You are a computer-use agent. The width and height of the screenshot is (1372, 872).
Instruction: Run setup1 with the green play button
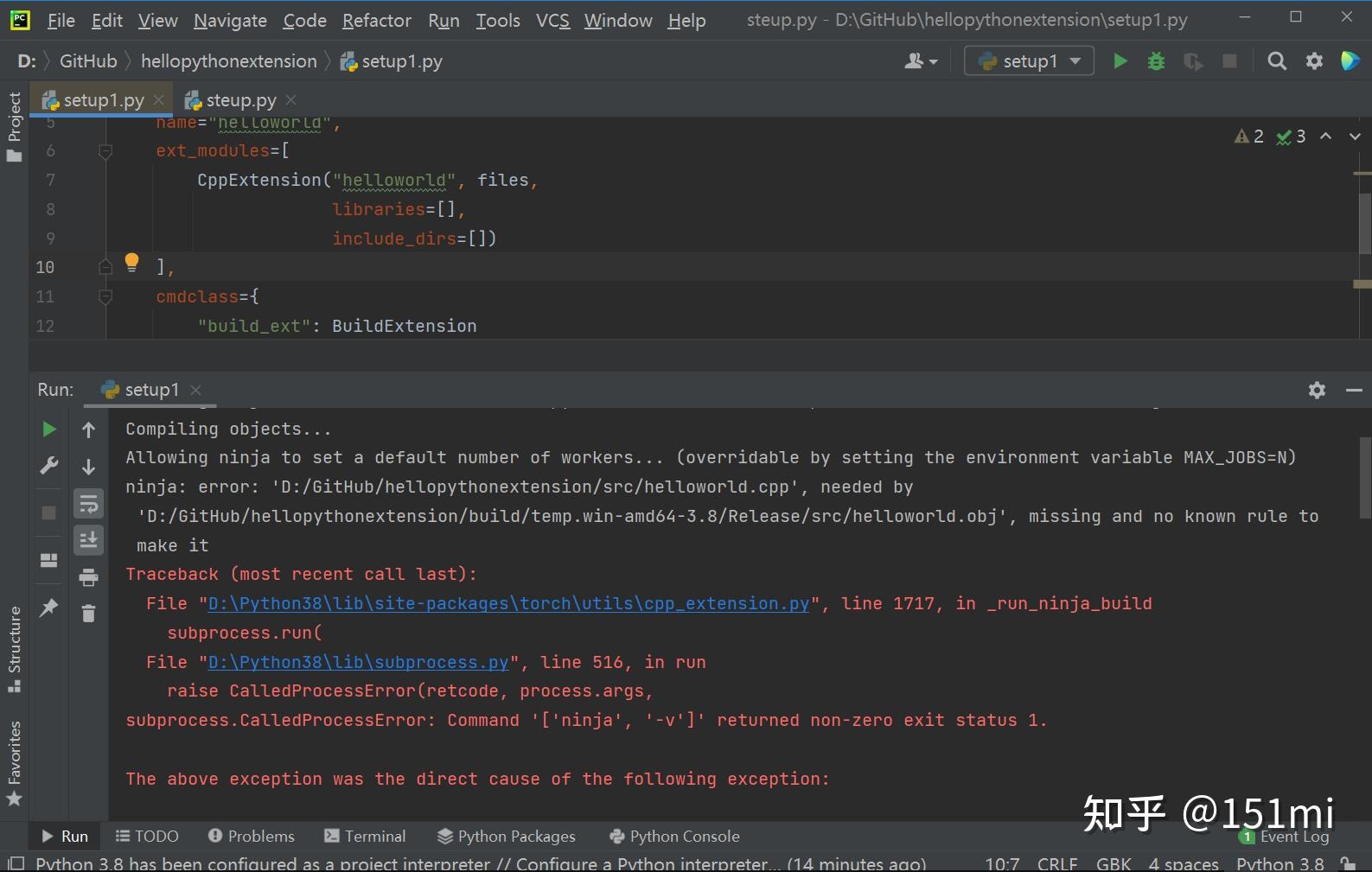(x=1120, y=61)
